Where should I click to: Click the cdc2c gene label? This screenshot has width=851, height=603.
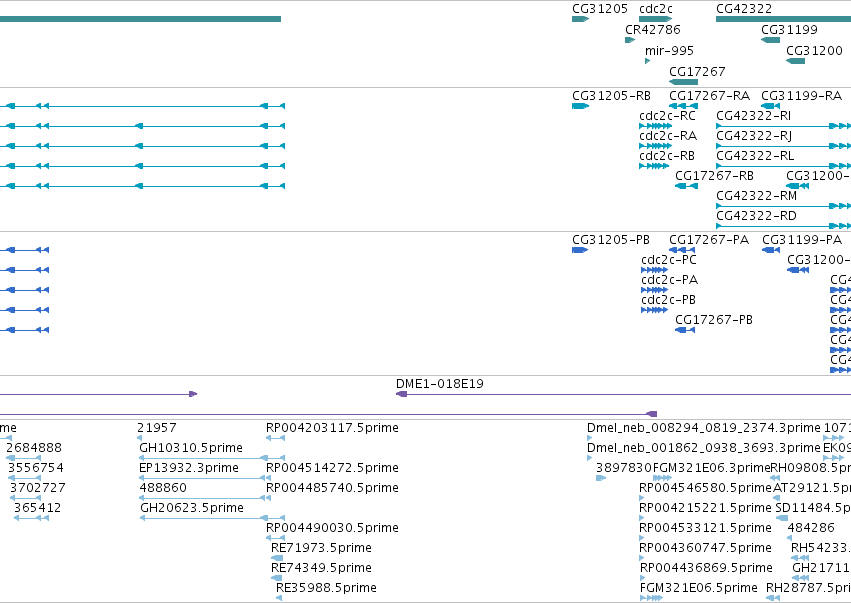tap(656, 9)
